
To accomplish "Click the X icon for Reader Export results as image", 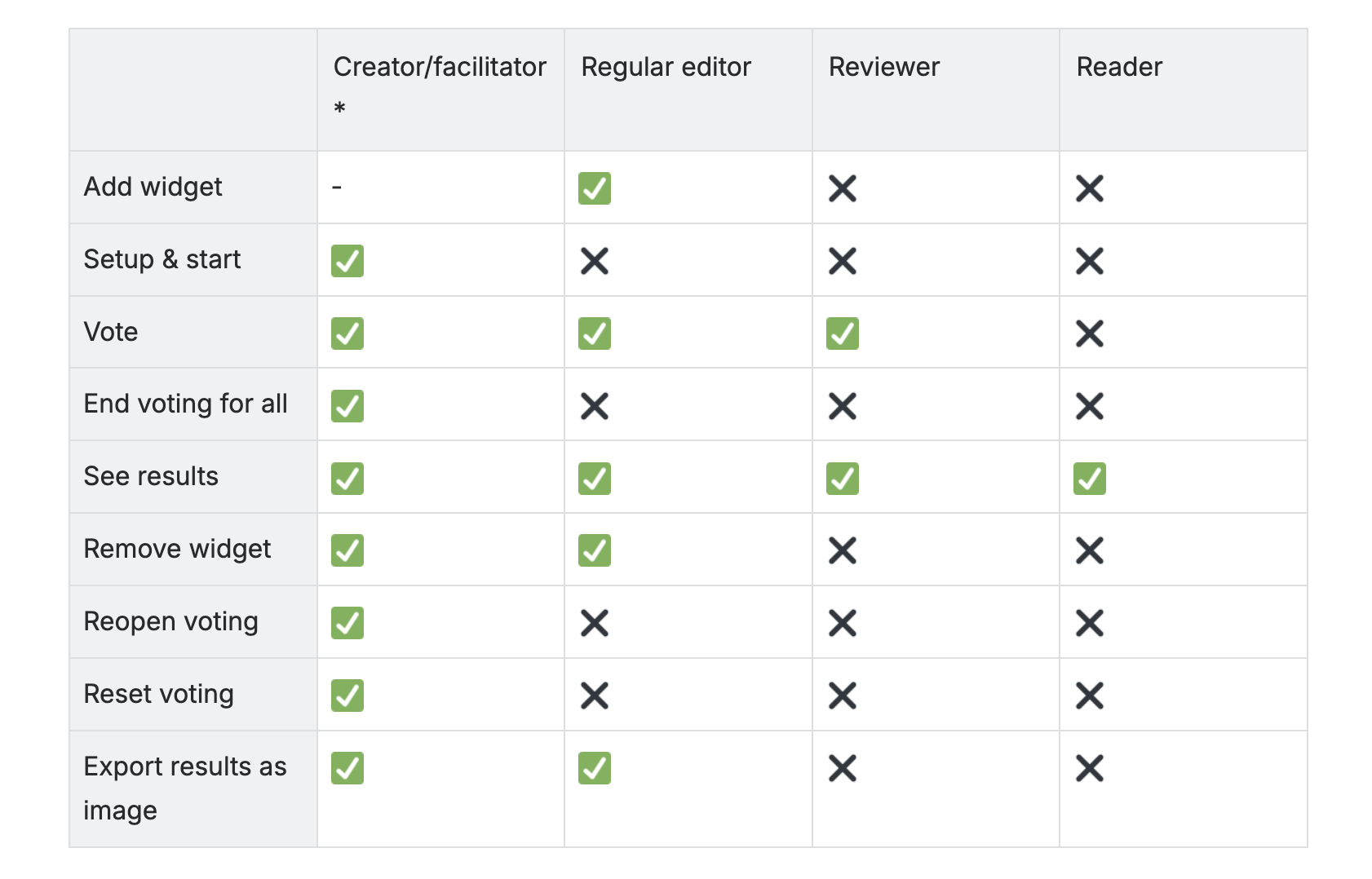I will (1090, 768).
